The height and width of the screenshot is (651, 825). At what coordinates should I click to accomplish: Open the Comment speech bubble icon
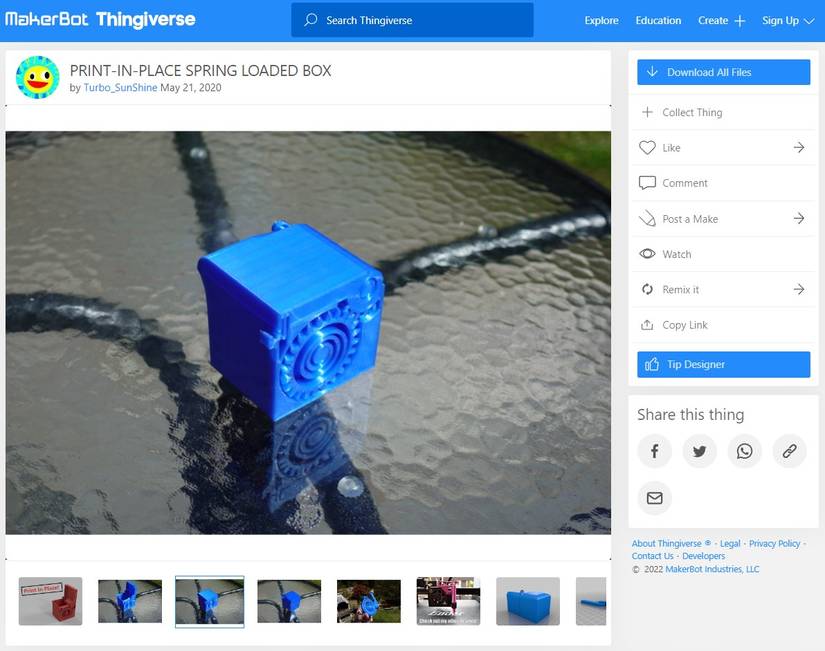647,183
